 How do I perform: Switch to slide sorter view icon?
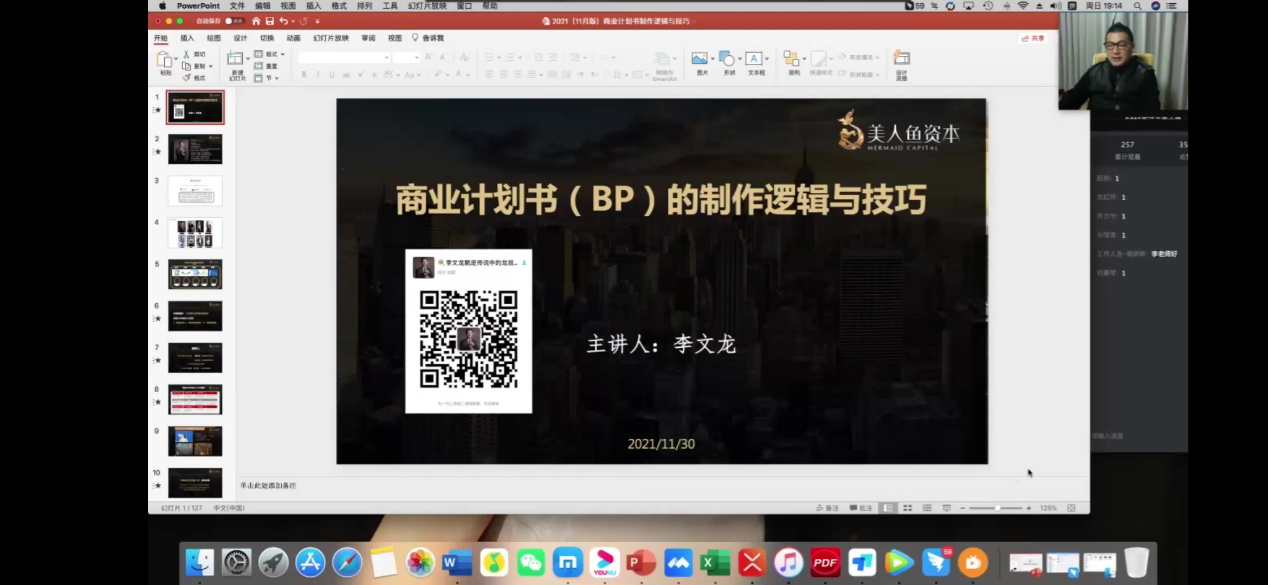point(907,508)
